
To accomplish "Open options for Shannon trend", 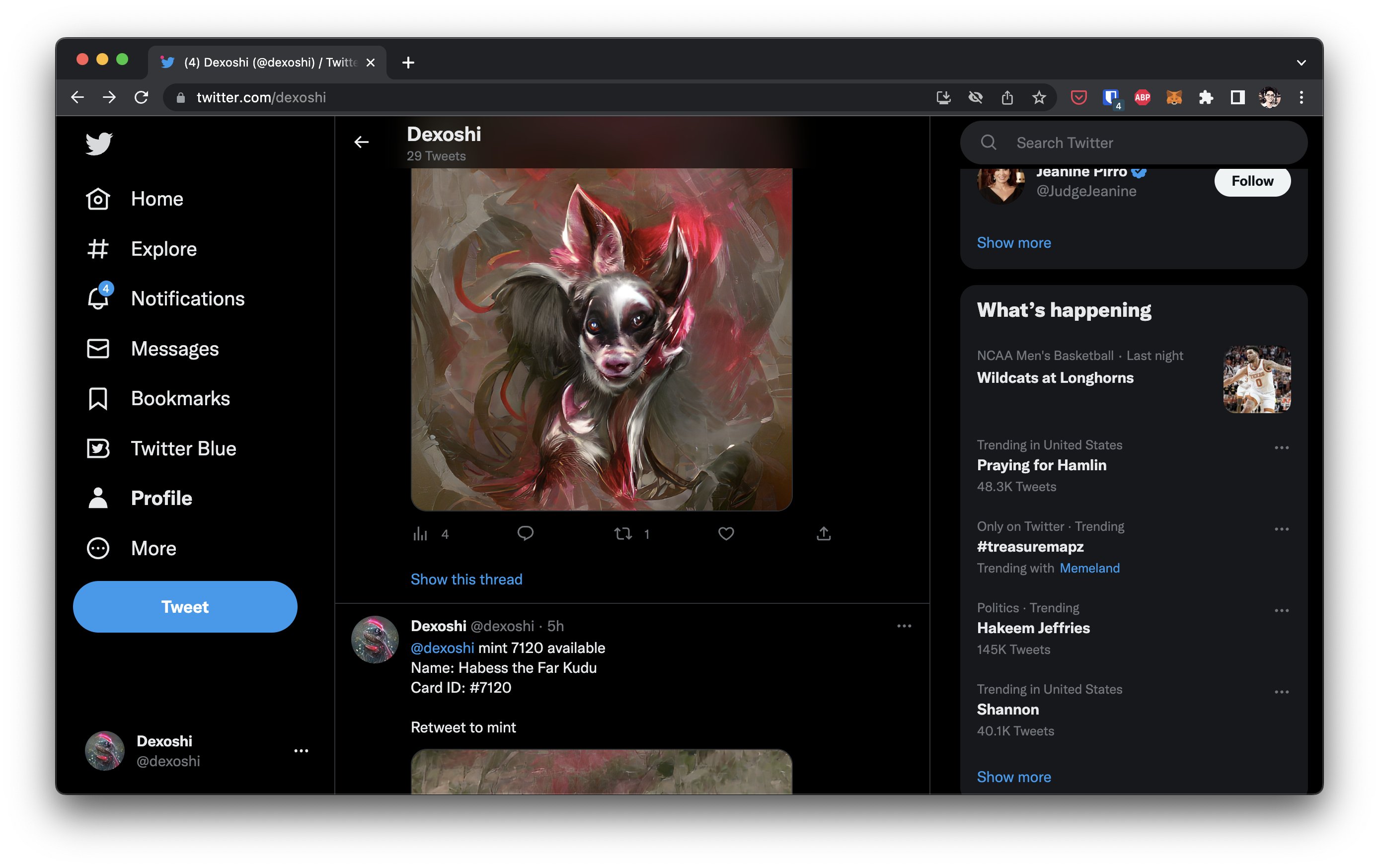I will click(x=1282, y=692).
